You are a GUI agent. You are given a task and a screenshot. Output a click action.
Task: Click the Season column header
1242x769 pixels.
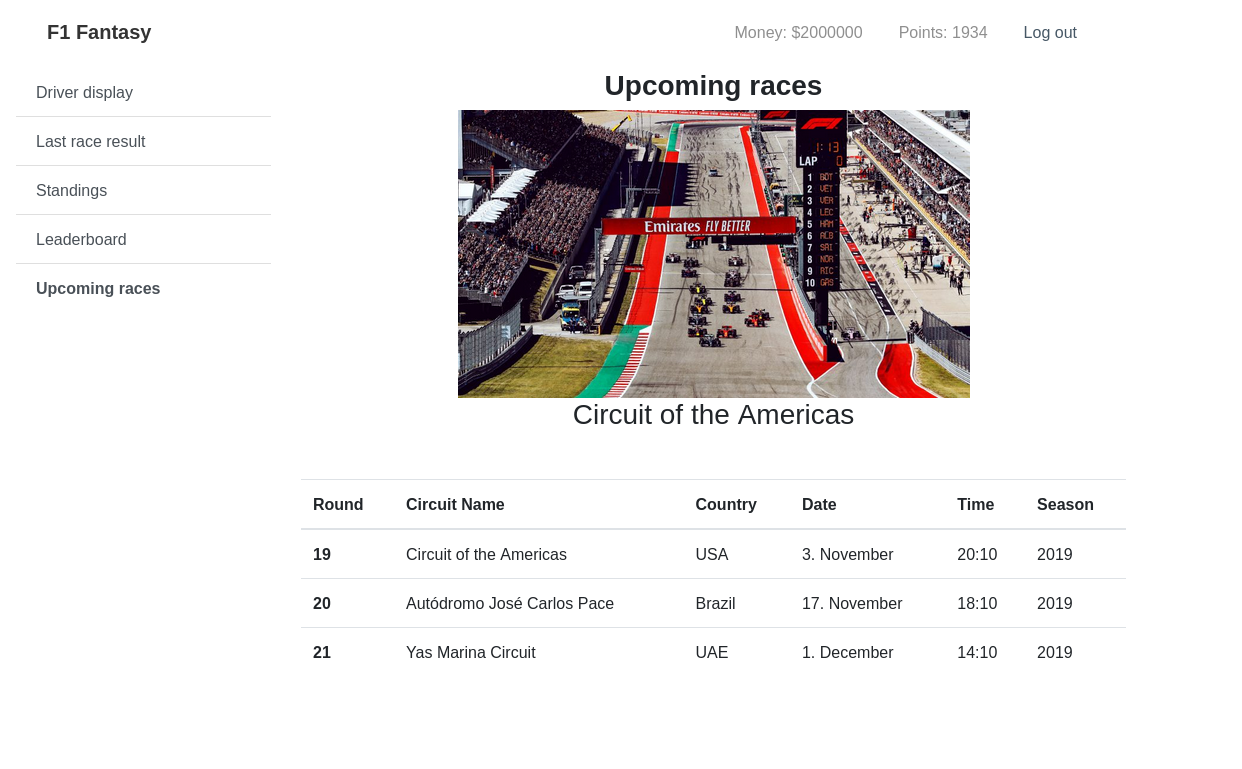1065,504
